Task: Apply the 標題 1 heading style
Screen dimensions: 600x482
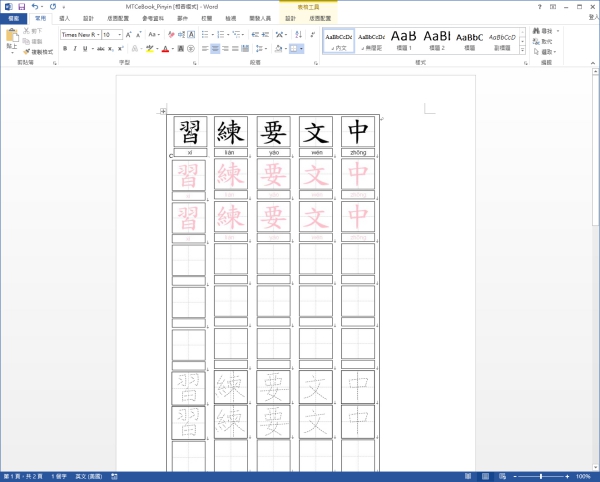Action: point(403,39)
